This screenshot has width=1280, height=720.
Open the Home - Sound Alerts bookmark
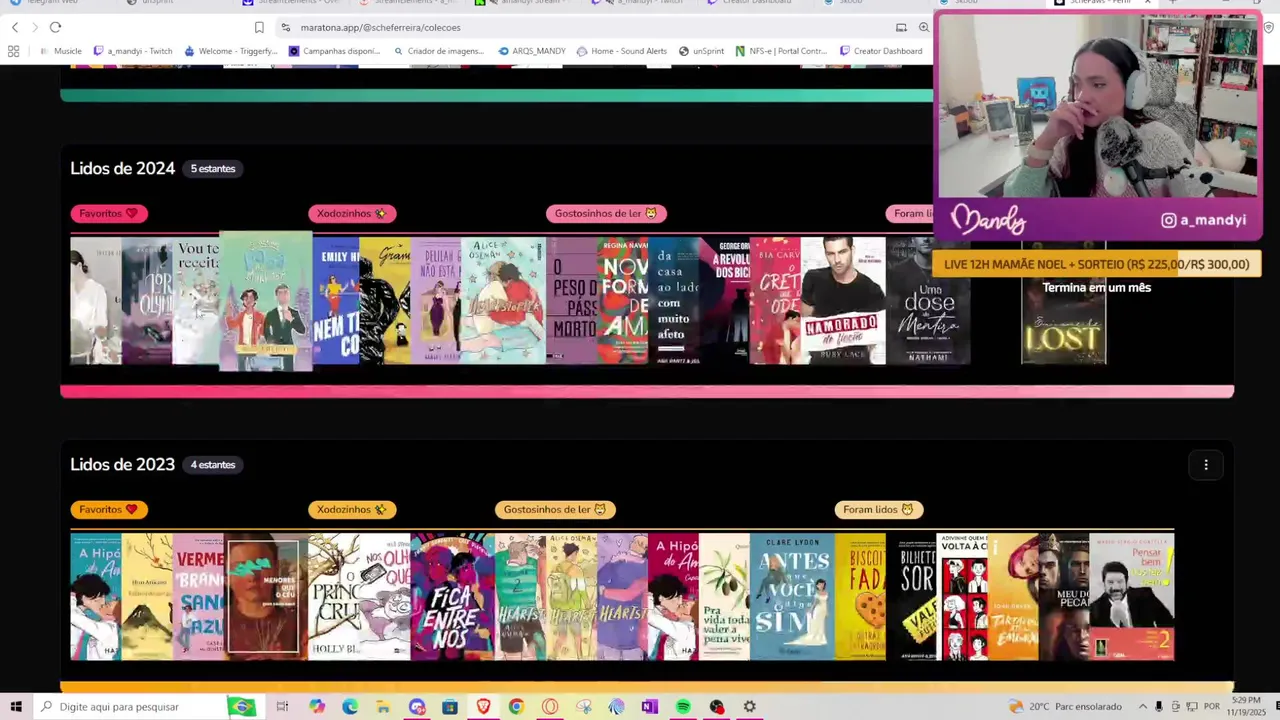pyautogui.click(x=622, y=51)
